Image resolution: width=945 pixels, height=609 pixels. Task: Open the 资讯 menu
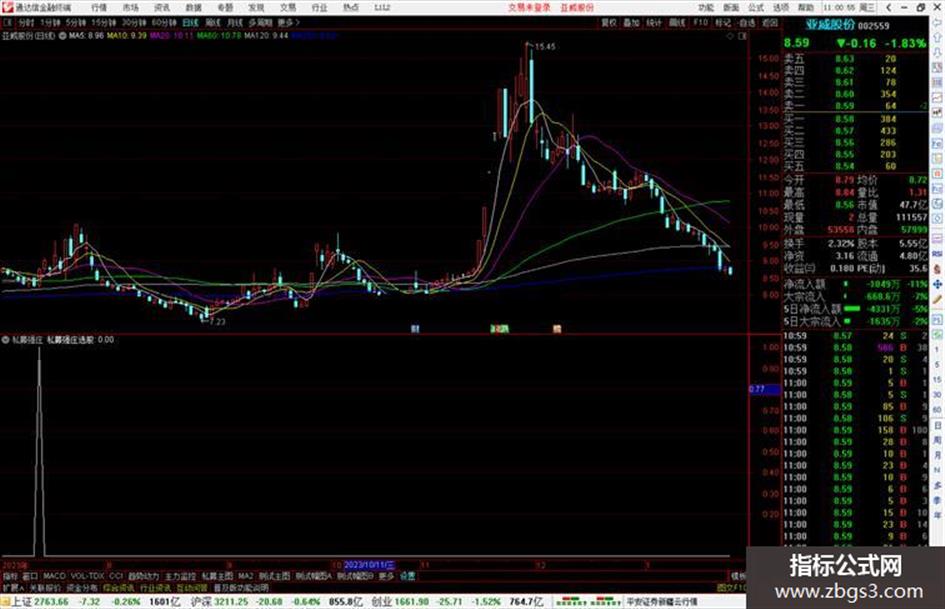click(162, 7)
